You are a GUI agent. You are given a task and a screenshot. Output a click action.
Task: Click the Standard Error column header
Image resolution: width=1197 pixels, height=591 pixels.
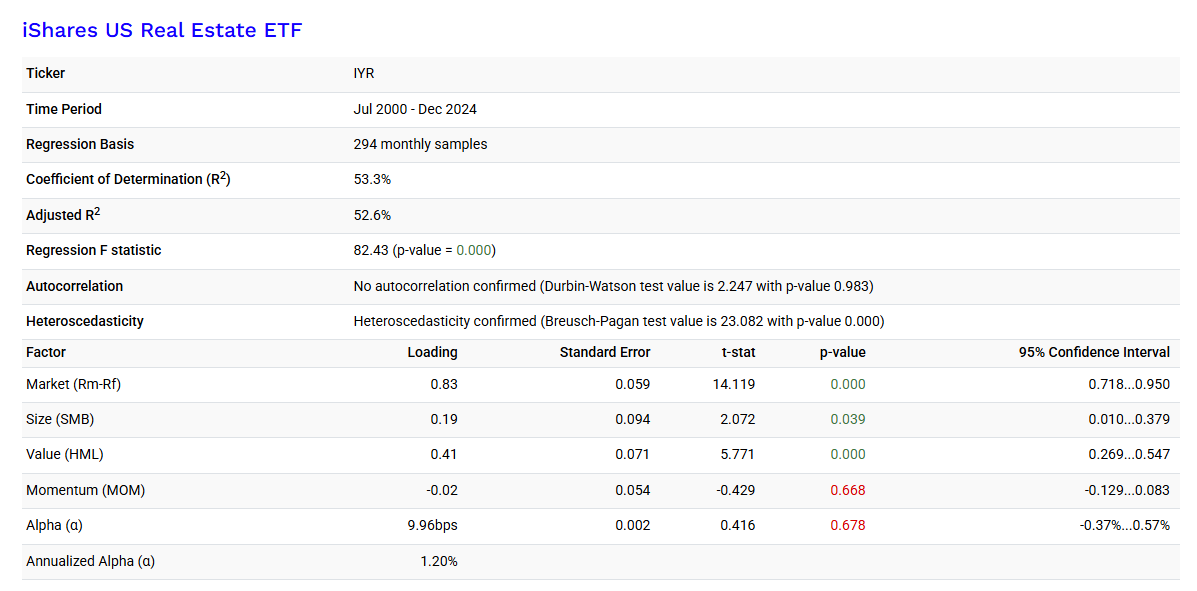[605, 352]
